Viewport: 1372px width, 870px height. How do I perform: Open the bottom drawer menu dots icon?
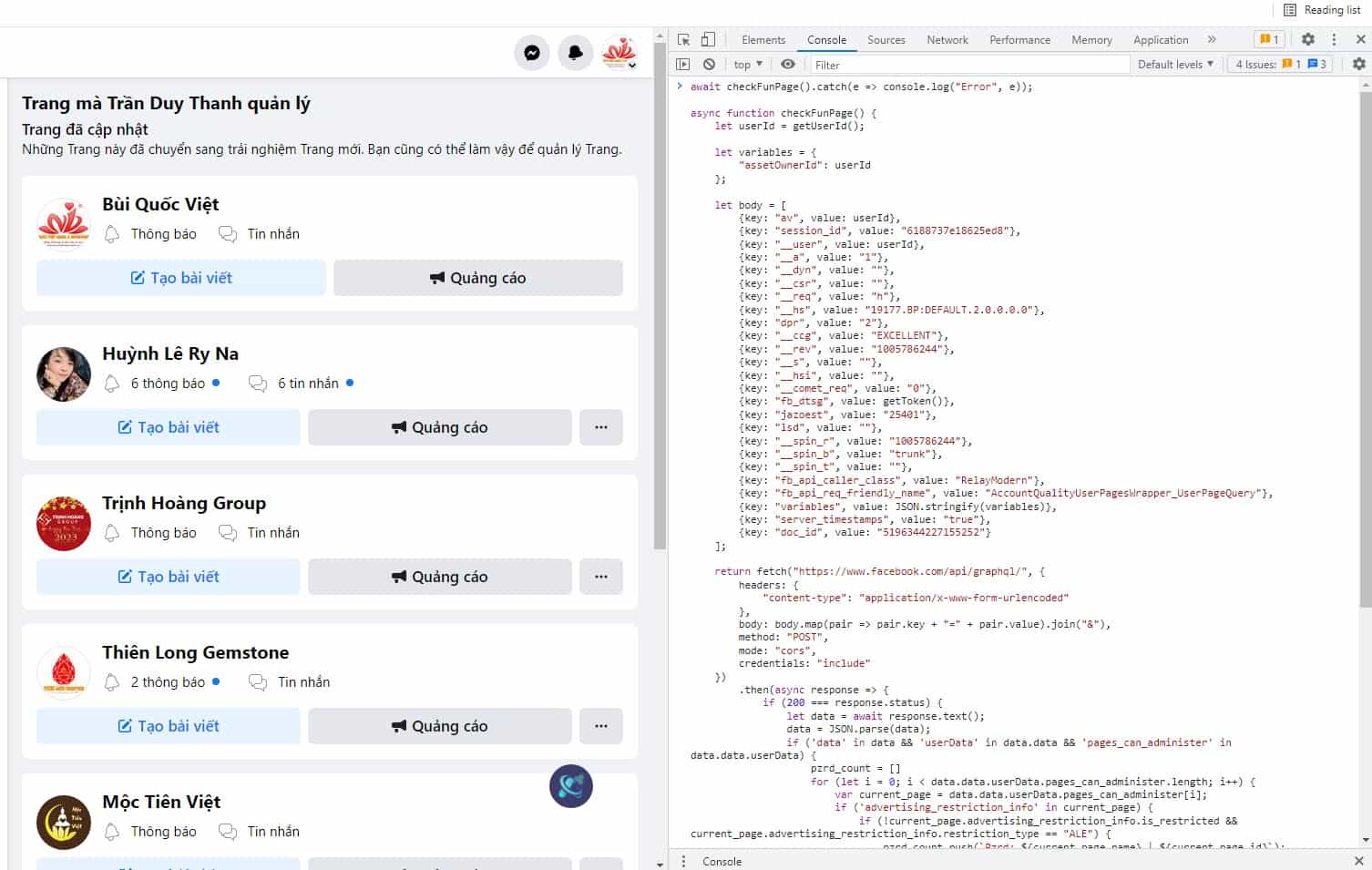(x=684, y=861)
